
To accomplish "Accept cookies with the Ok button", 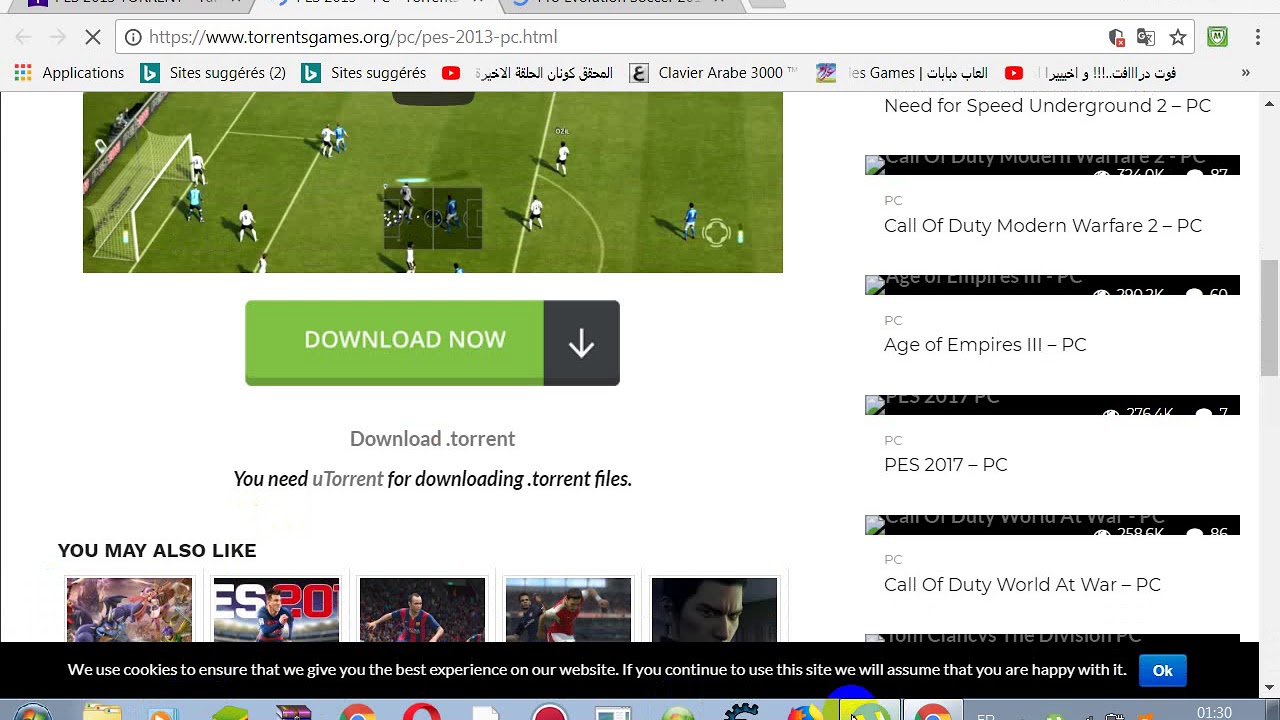I will click(x=1162, y=671).
